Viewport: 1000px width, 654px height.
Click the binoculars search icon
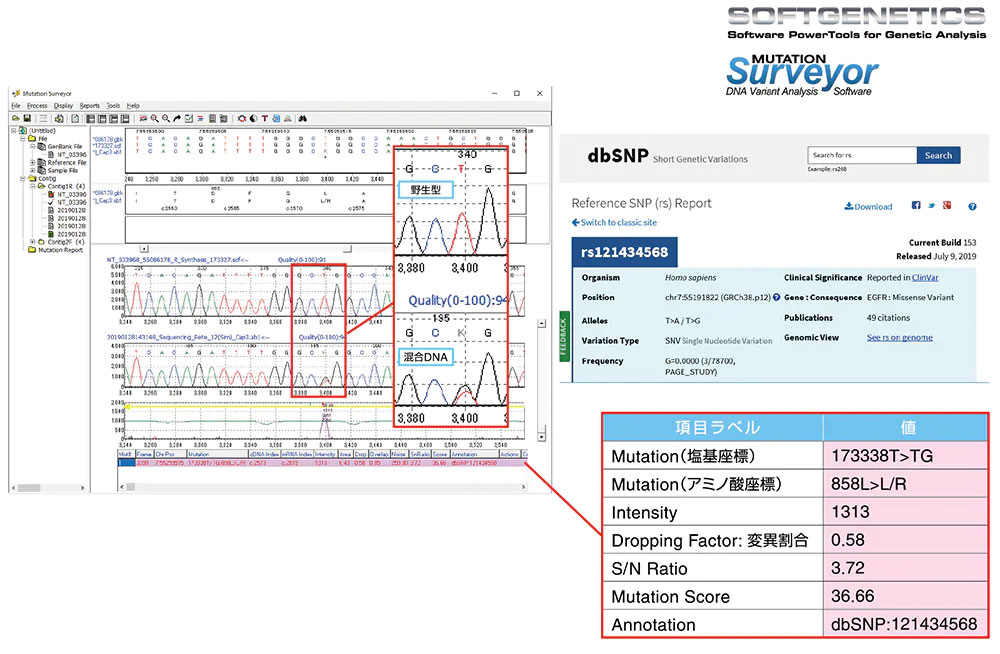[x=303, y=119]
